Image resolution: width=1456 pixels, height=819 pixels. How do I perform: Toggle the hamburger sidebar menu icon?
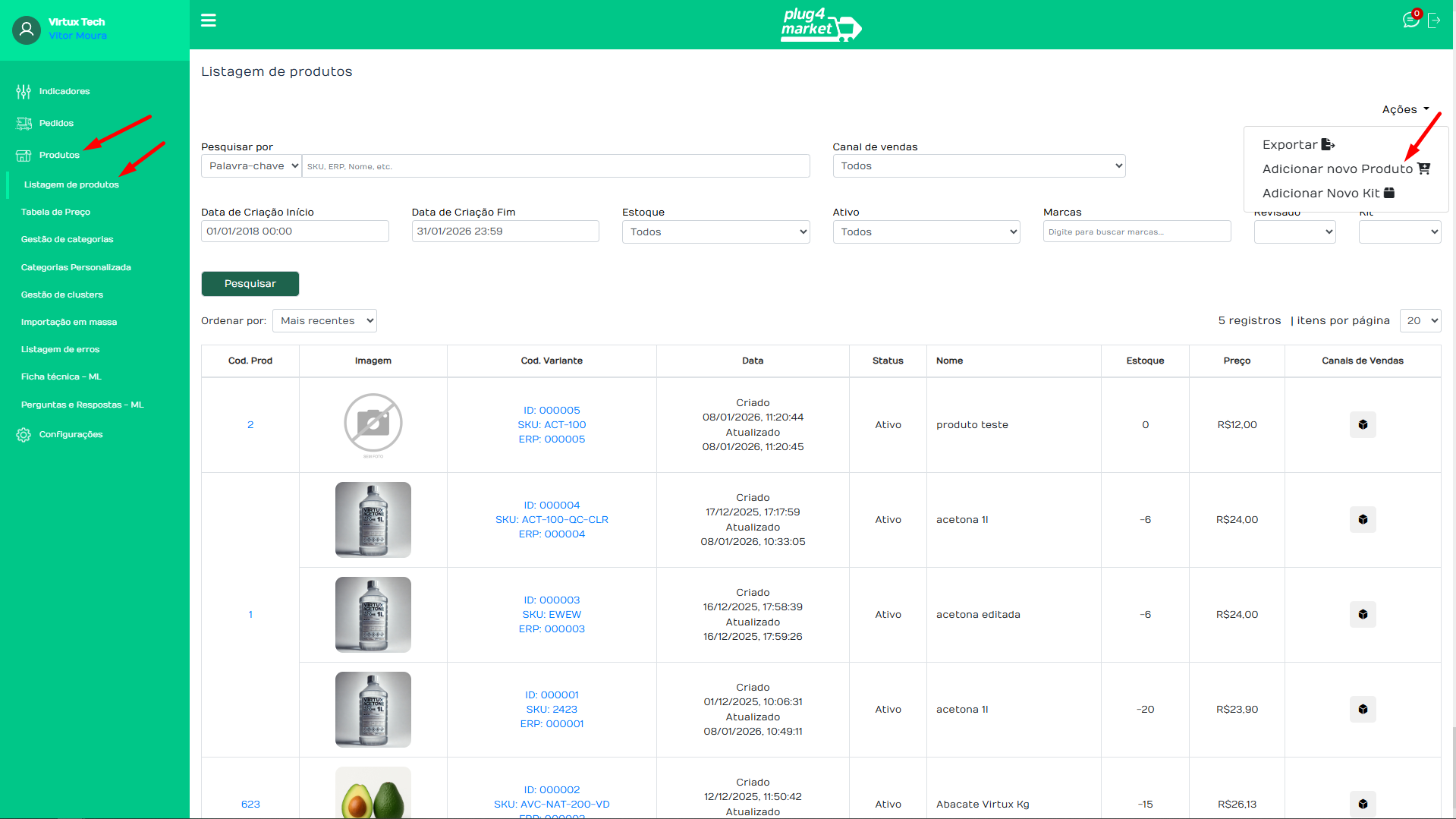coord(208,20)
